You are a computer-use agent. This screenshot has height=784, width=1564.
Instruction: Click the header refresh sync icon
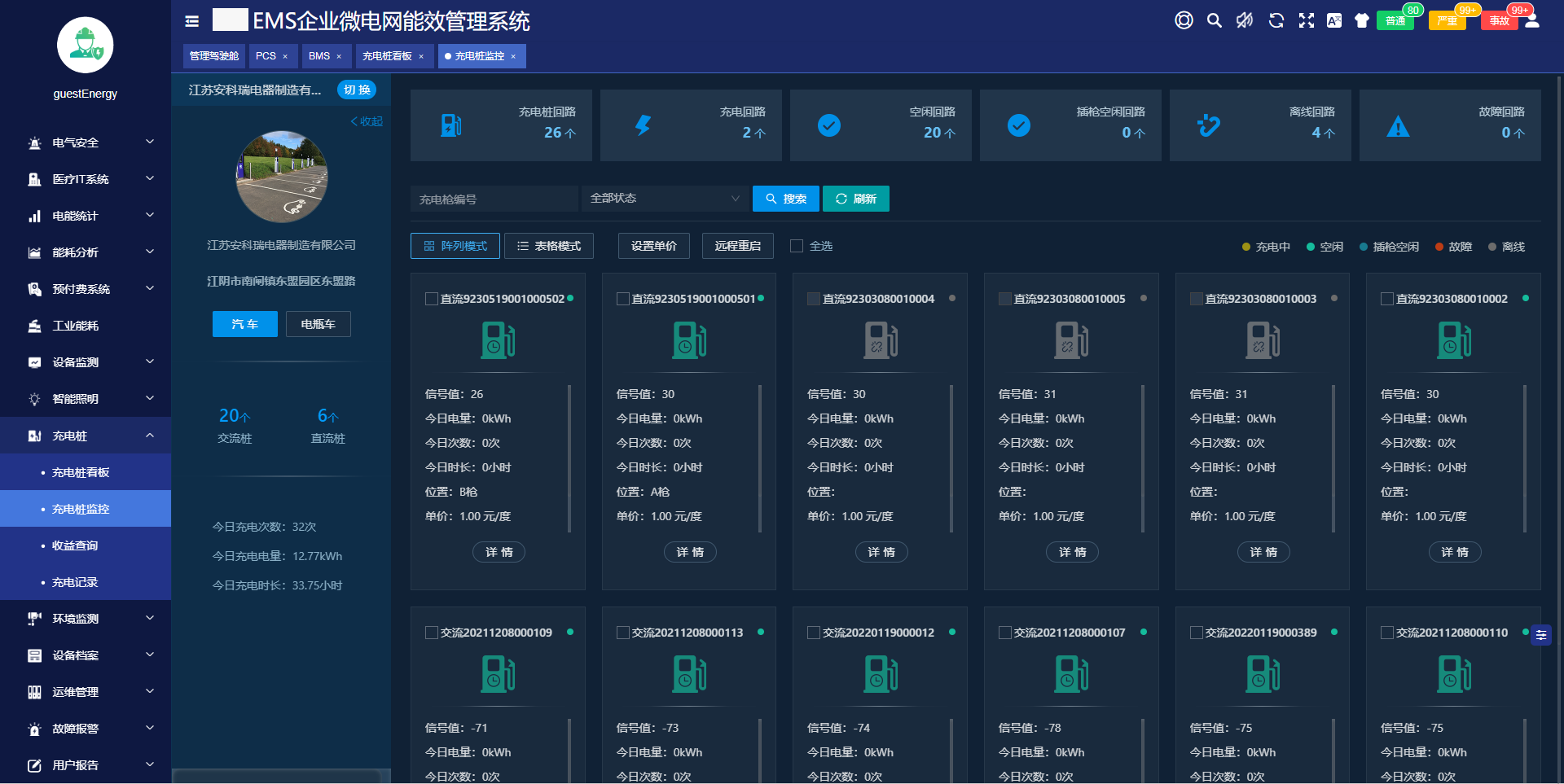tap(1276, 20)
